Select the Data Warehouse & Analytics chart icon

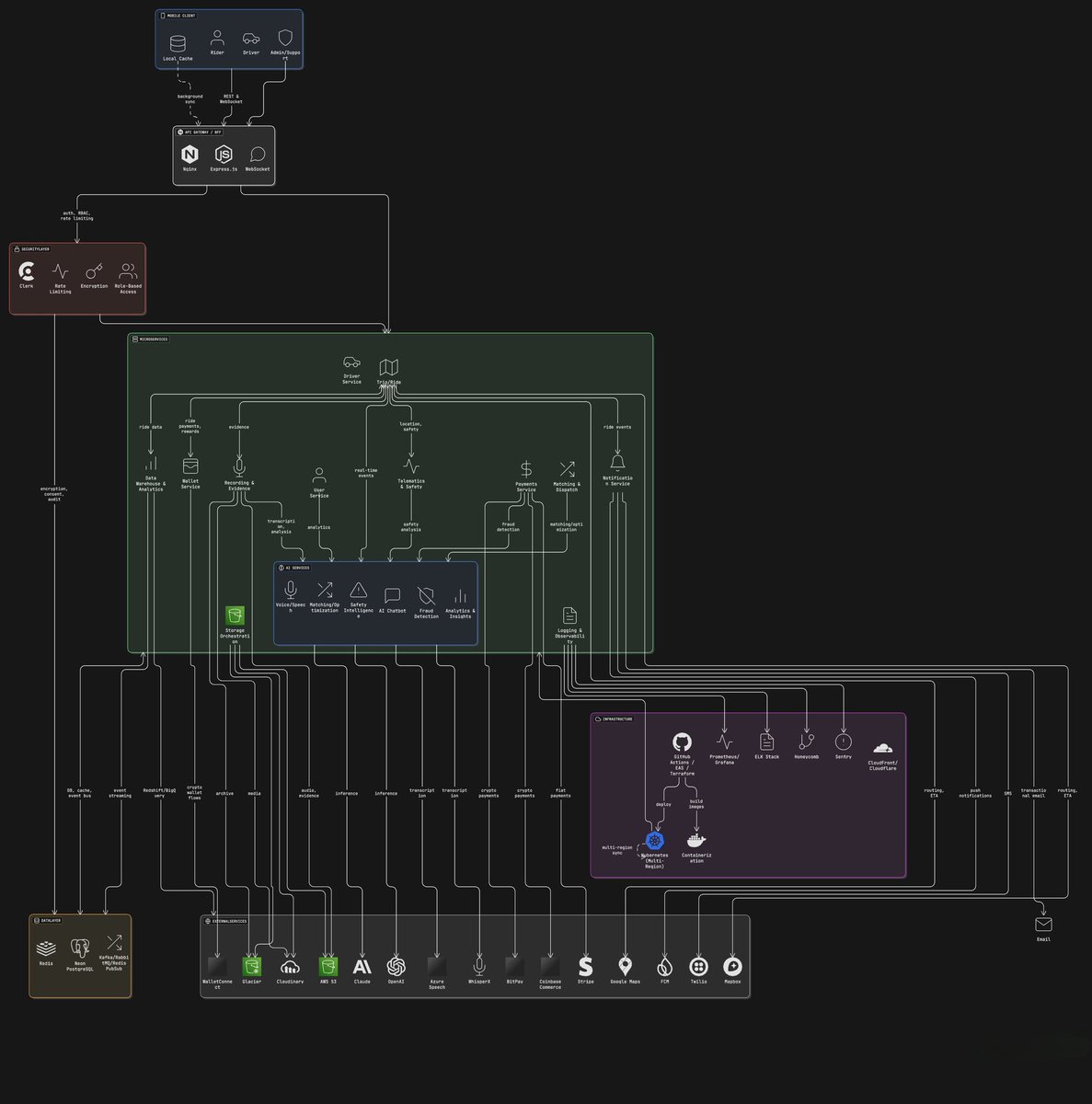tap(151, 464)
